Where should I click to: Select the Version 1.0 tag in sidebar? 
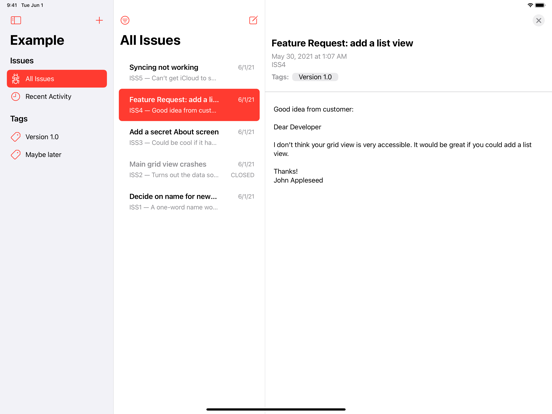(x=57, y=137)
